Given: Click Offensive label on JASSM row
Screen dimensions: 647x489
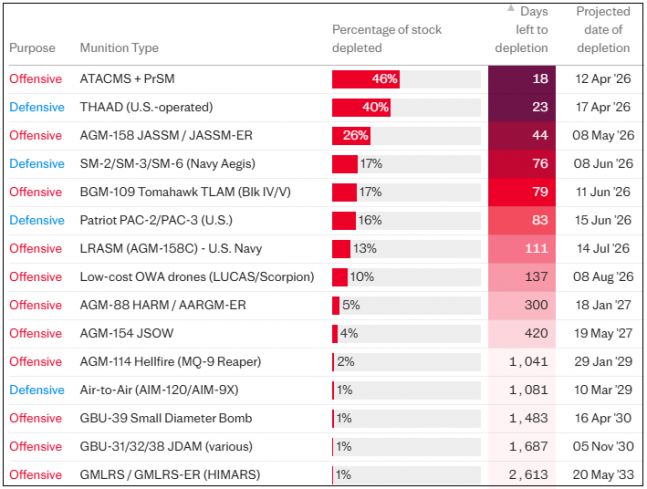Looking at the screenshot, I should click(35, 135).
